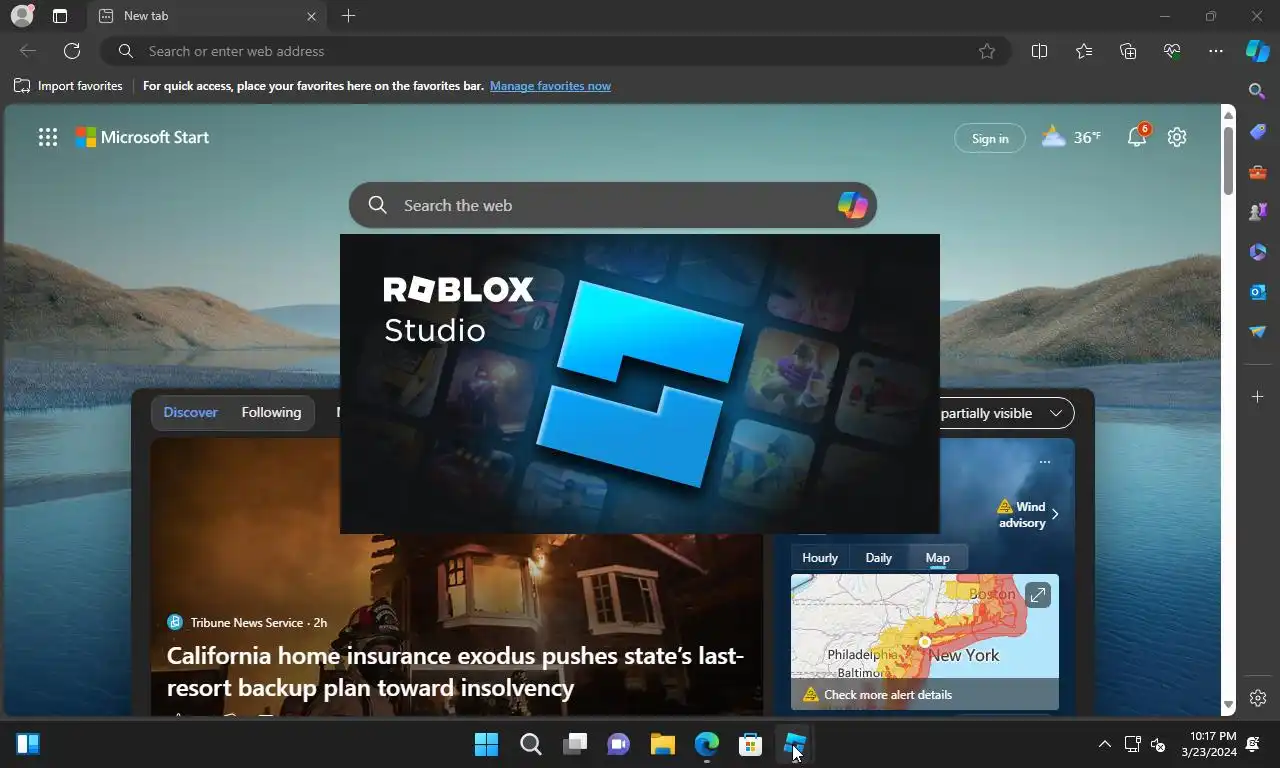1280x768 pixels.
Task: Open Windows Widgets at taskbar left
Action: (x=28, y=744)
